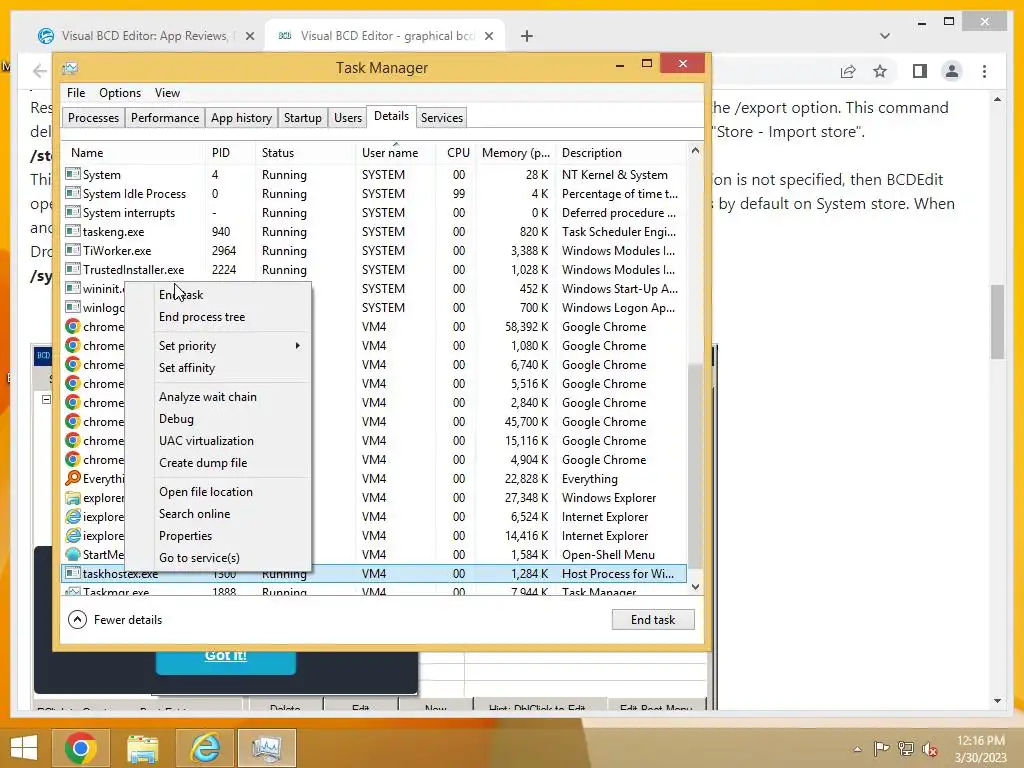Switch to the App history tab
The height and width of the screenshot is (768, 1024).
tap(241, 118)
